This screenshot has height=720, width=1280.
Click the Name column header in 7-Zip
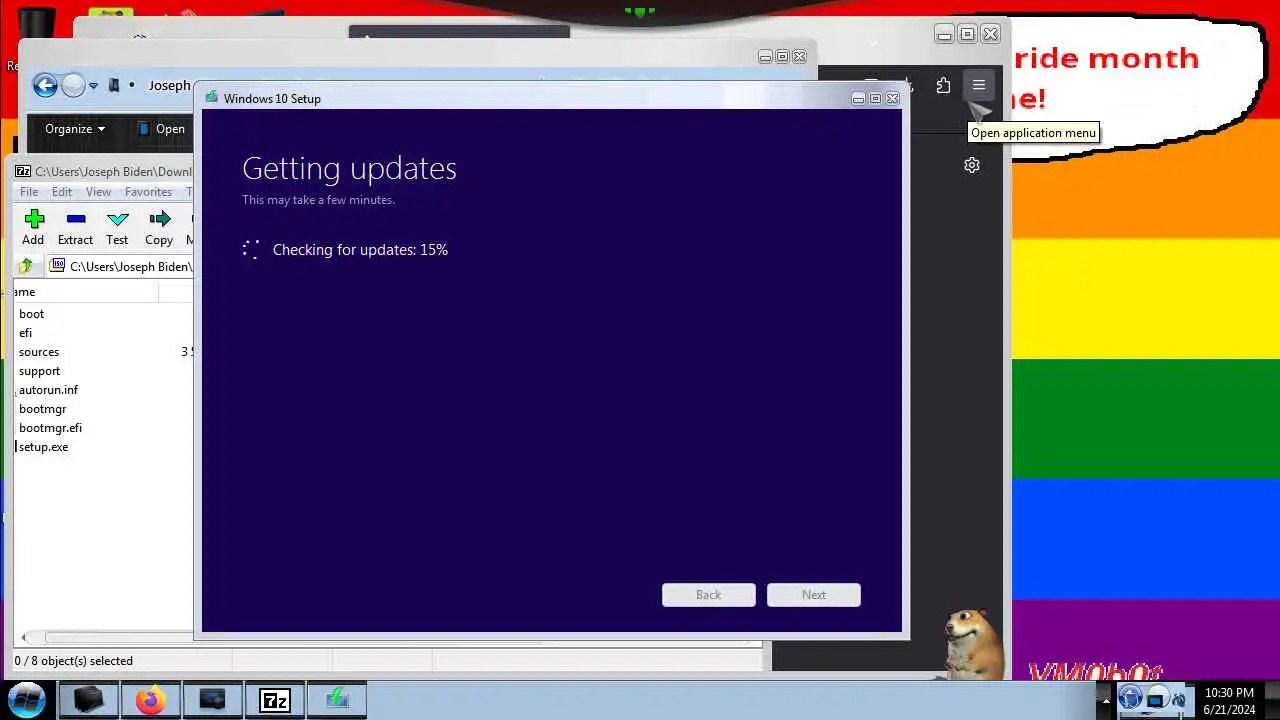tap(86, 292)
